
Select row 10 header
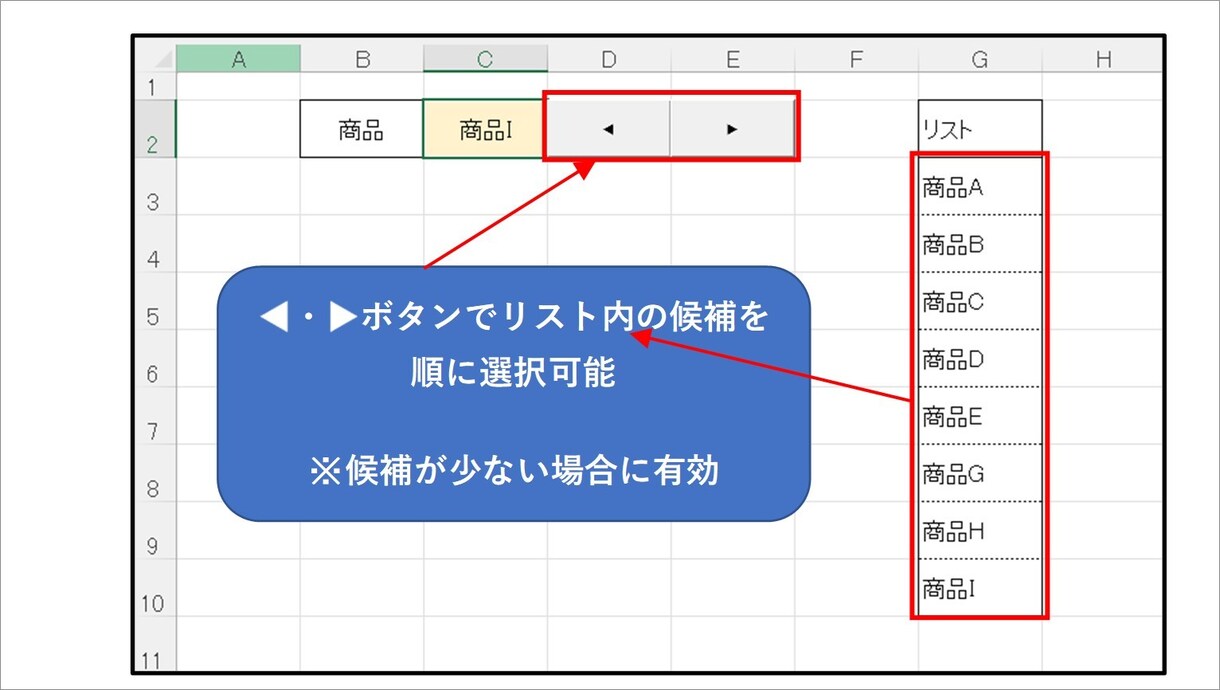(x=156, y=588)
